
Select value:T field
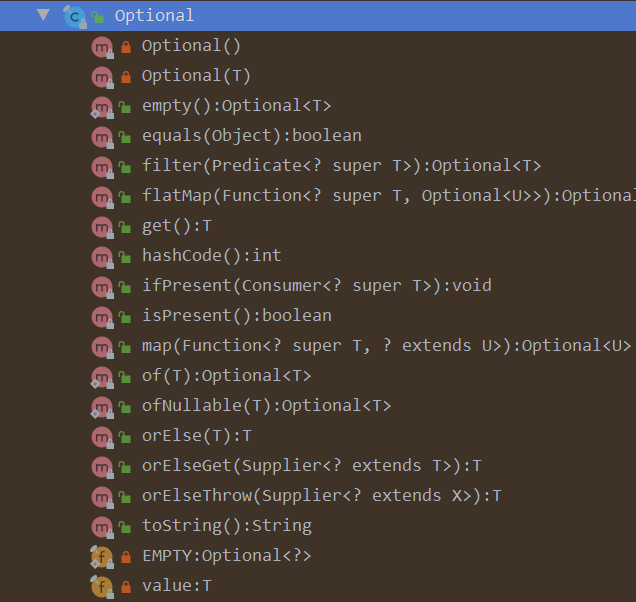176,586
